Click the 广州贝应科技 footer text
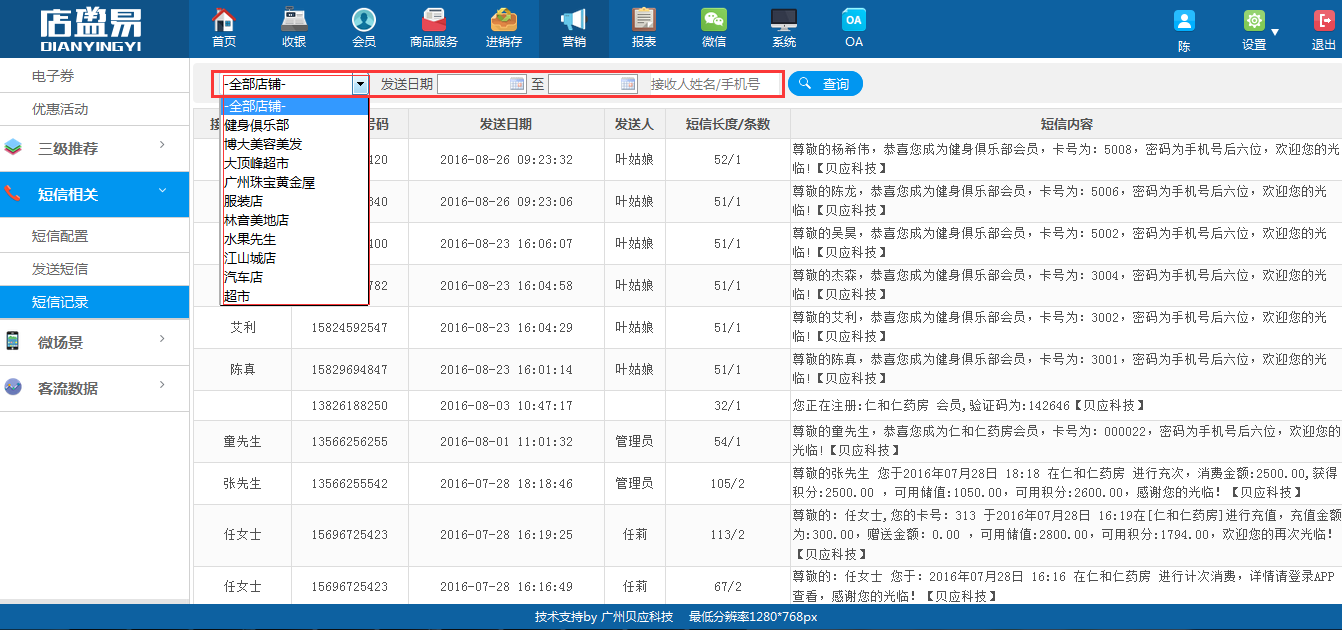The height and width of the screenshot is (630, 1342). 636,617
